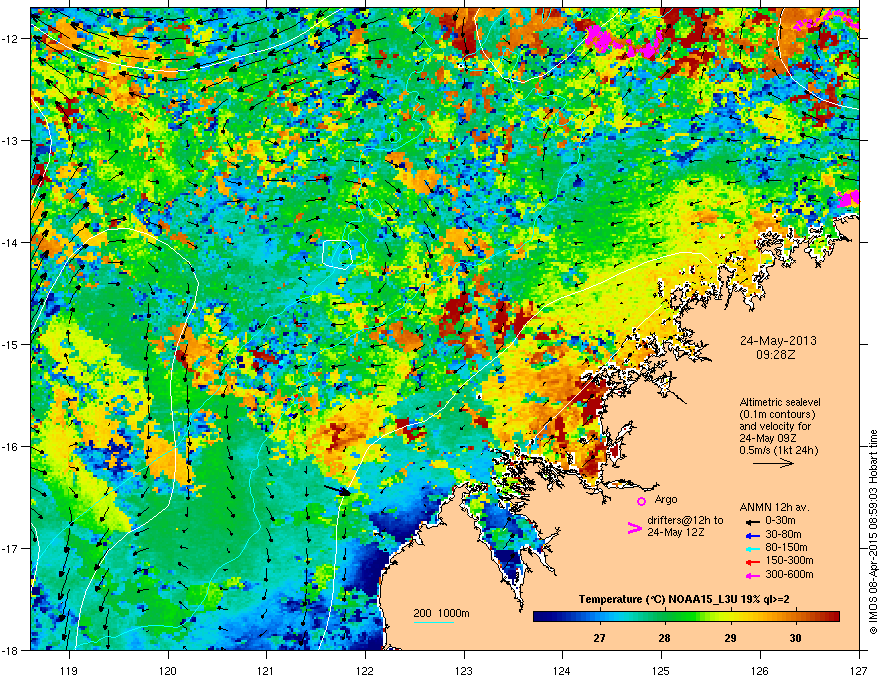Click the '80-150m' depth label

[x=786, y=547]
